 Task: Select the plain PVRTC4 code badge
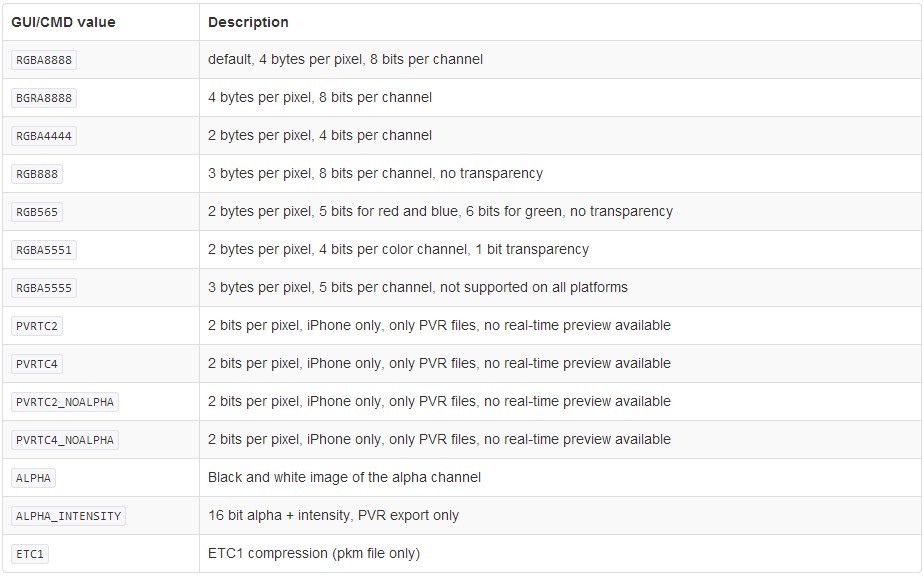tap(39, 364)
